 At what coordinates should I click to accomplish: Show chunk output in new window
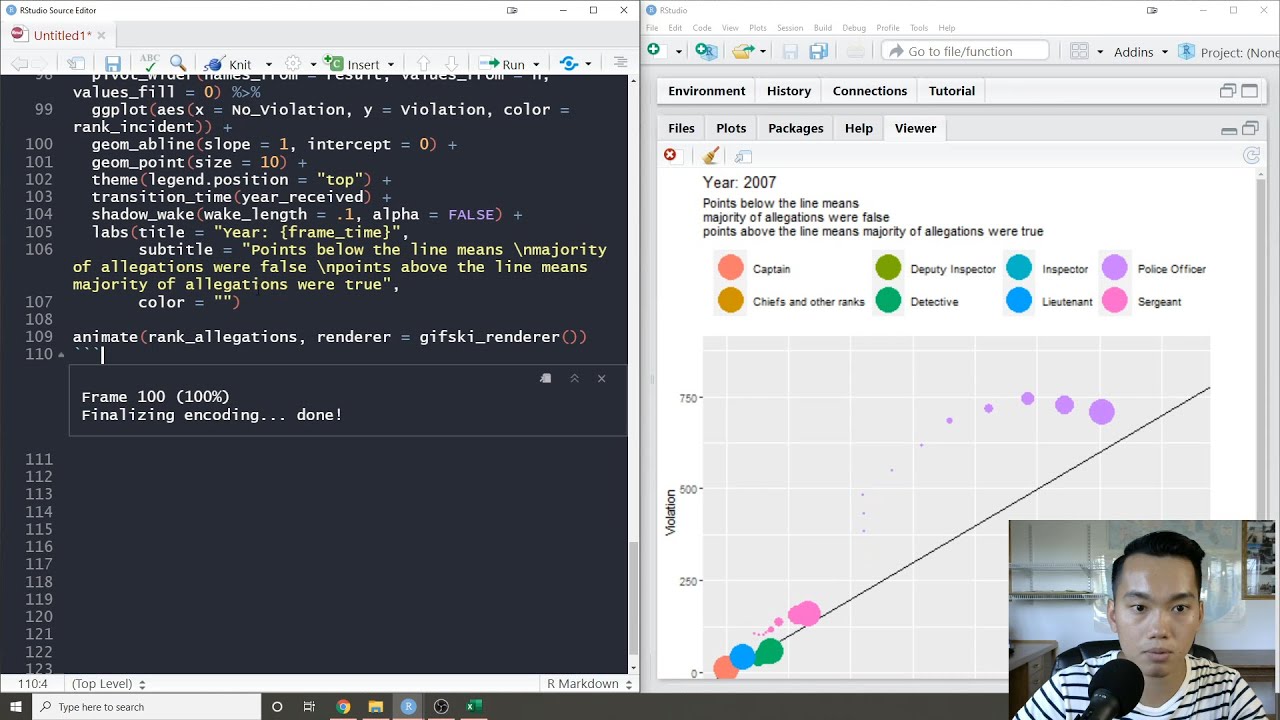tap(545, 378)
